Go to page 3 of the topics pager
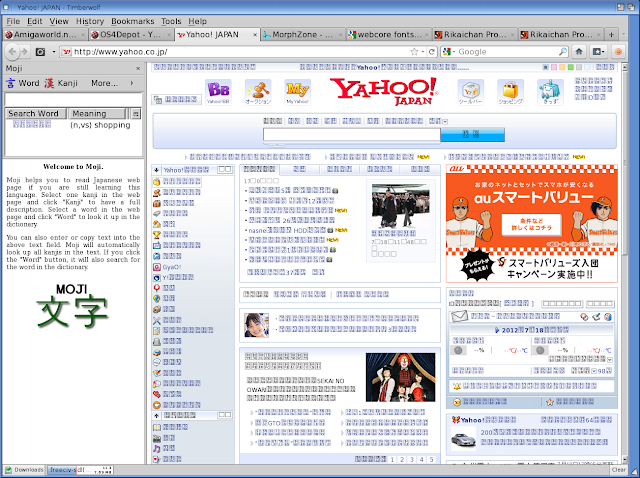Image resolution: width=640 pixels, height=478 pixels. (x=412, y=460)
